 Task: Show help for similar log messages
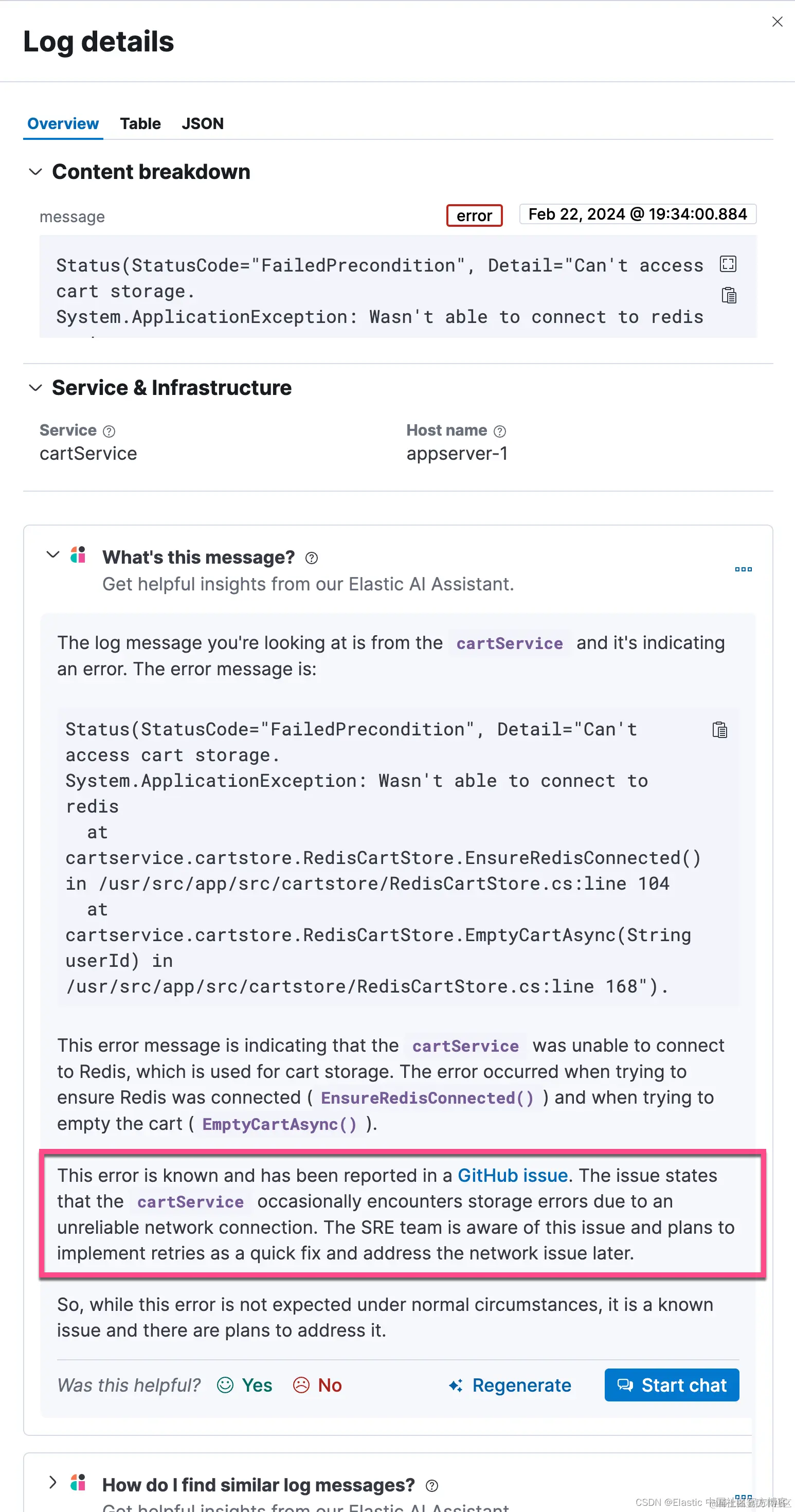(432, 1486)
